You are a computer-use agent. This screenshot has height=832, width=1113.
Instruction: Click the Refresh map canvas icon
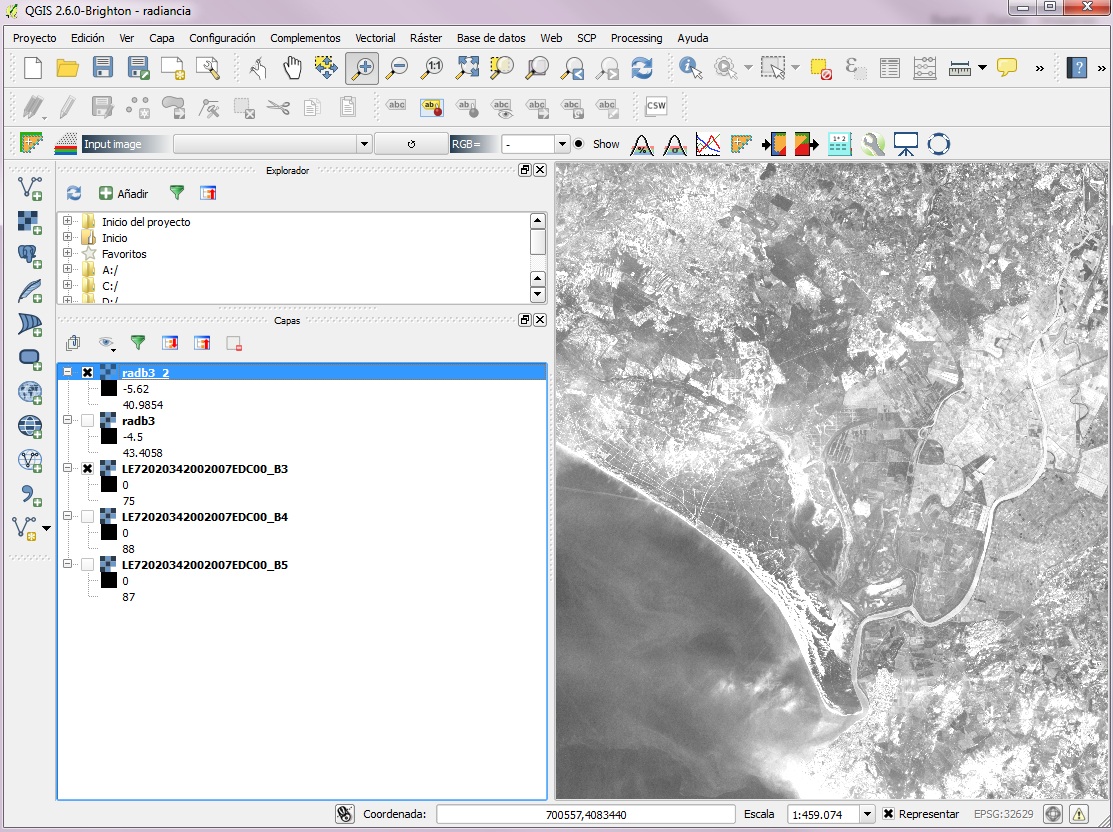point(642,68)
